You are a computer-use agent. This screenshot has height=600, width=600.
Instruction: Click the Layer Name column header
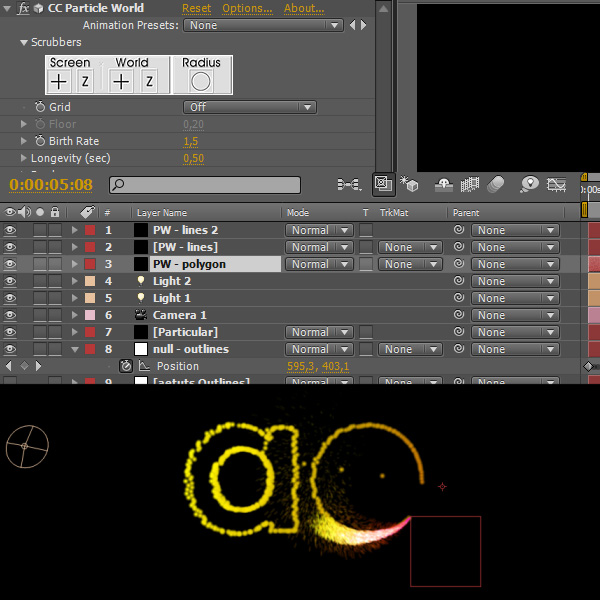[162, 213]
